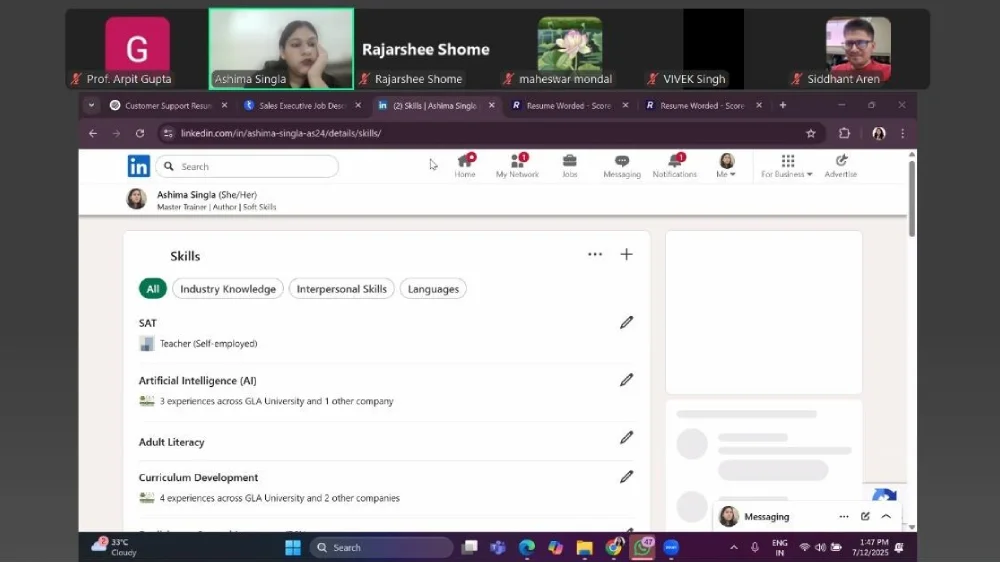The image size is (1000, 562).
Task: Filter skills by Interpersonal Skills
Action: click(x=341, y=289)
